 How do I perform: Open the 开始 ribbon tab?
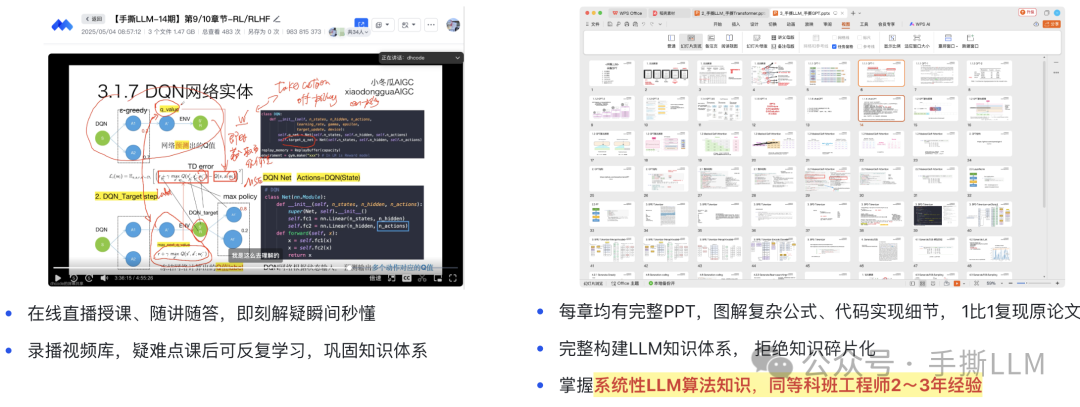(x=717, y=24)
